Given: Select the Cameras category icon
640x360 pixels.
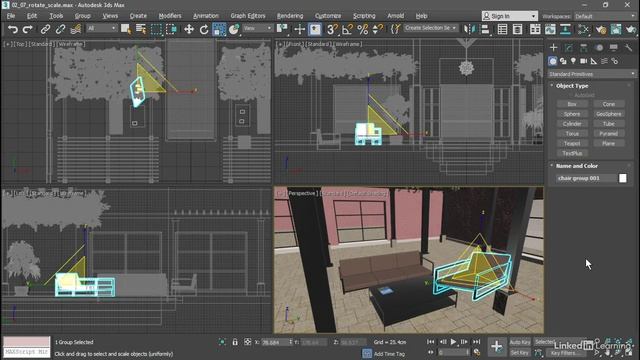Looking at the screenshot, I should (583, 61).
